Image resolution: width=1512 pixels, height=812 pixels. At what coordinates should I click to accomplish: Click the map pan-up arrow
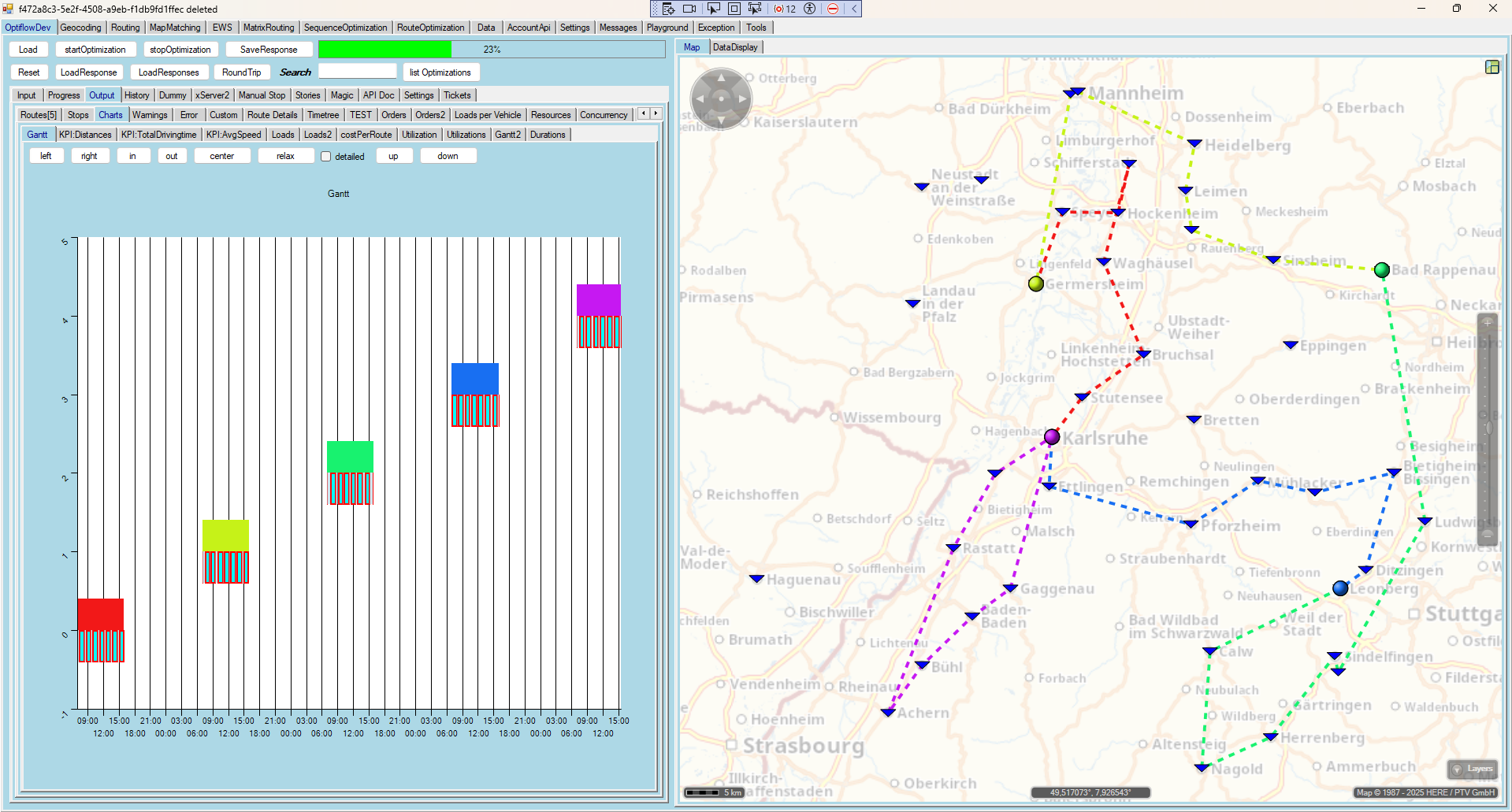tap(721, 77)
